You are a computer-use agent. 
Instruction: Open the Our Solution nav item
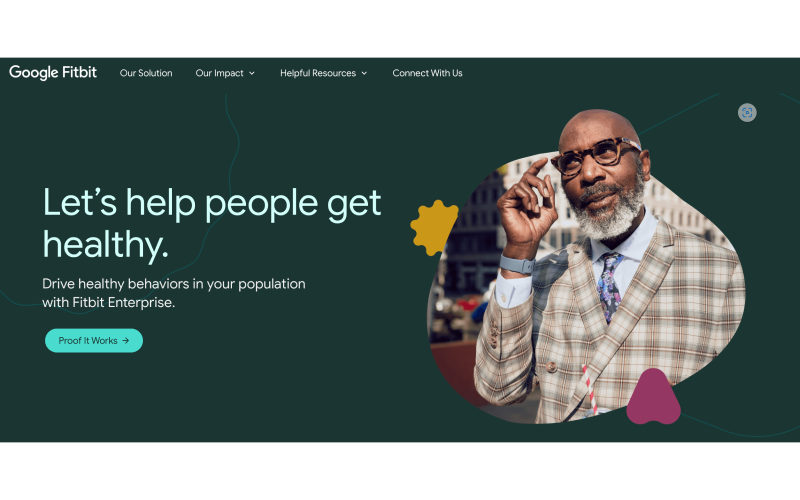tap(146, 73)
